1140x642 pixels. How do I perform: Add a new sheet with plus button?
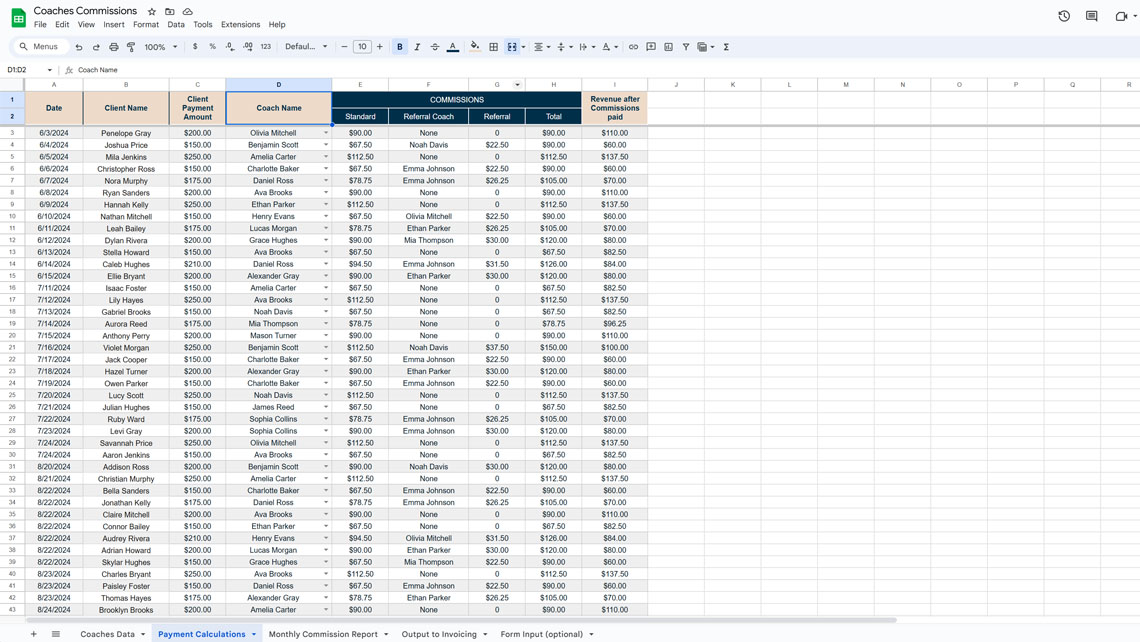coord(33,634)
